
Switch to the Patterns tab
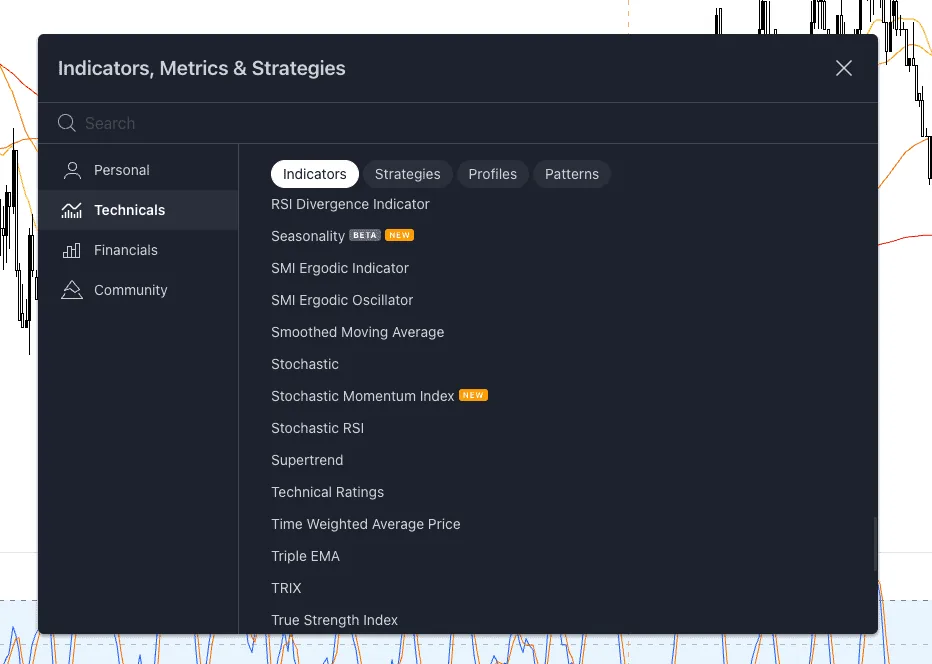(x=572, y=174)
